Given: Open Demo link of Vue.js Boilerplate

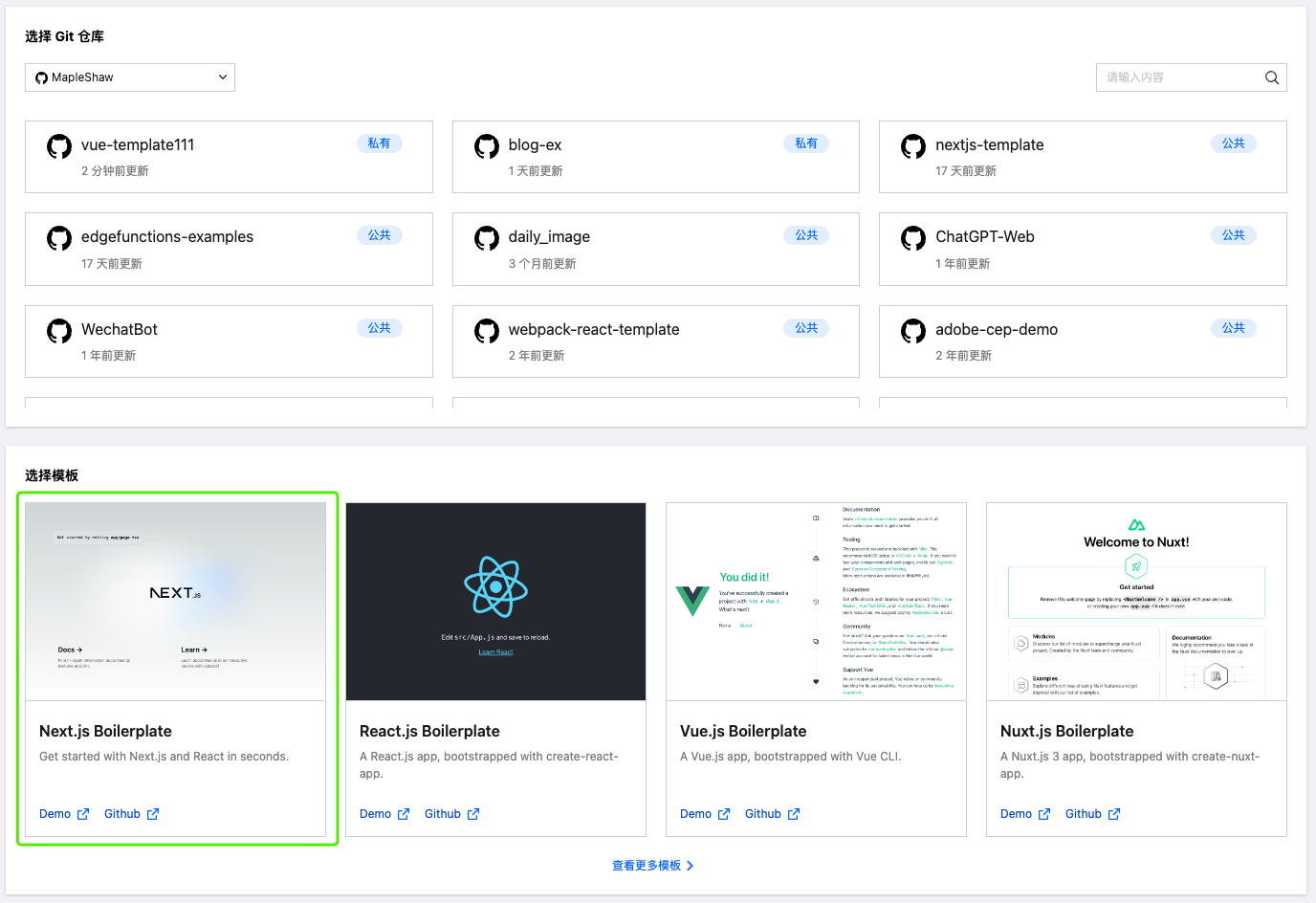Looking at the screenshot, I should point(695,814).
